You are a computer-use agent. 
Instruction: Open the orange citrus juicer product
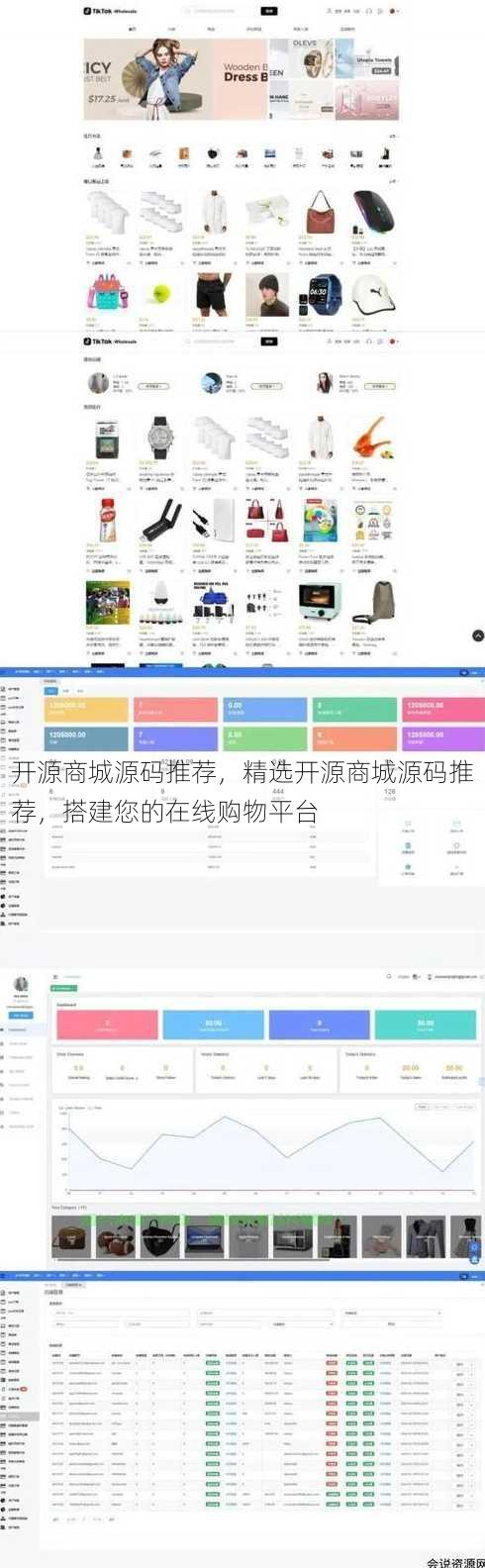pos(372,437)
